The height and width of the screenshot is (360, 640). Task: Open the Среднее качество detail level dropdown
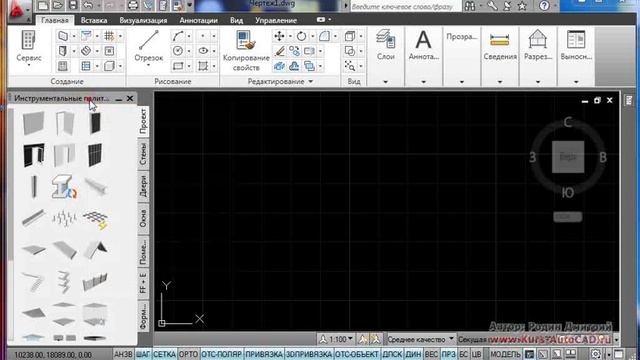click(420, 339)
